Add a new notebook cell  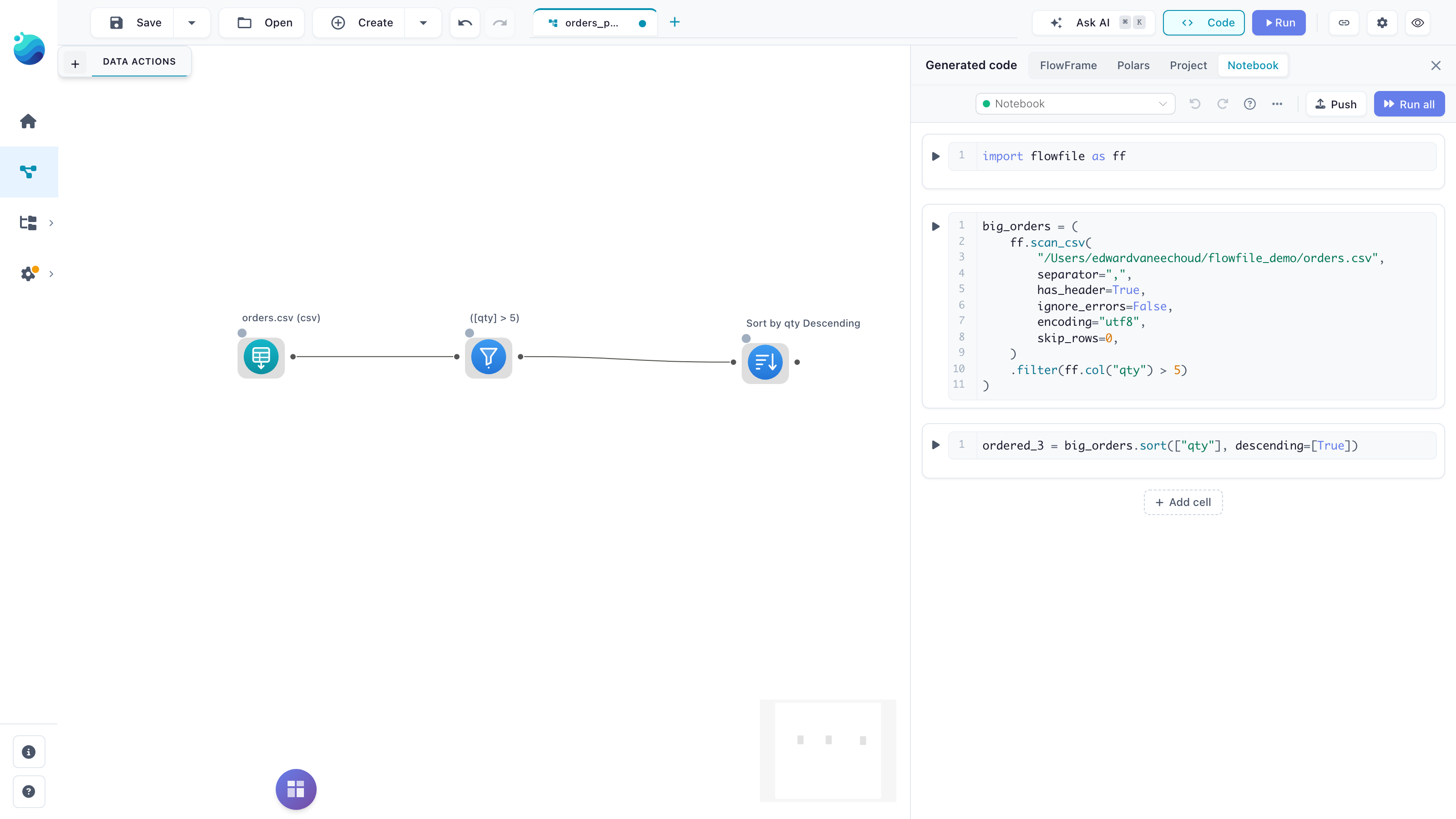1183,502
